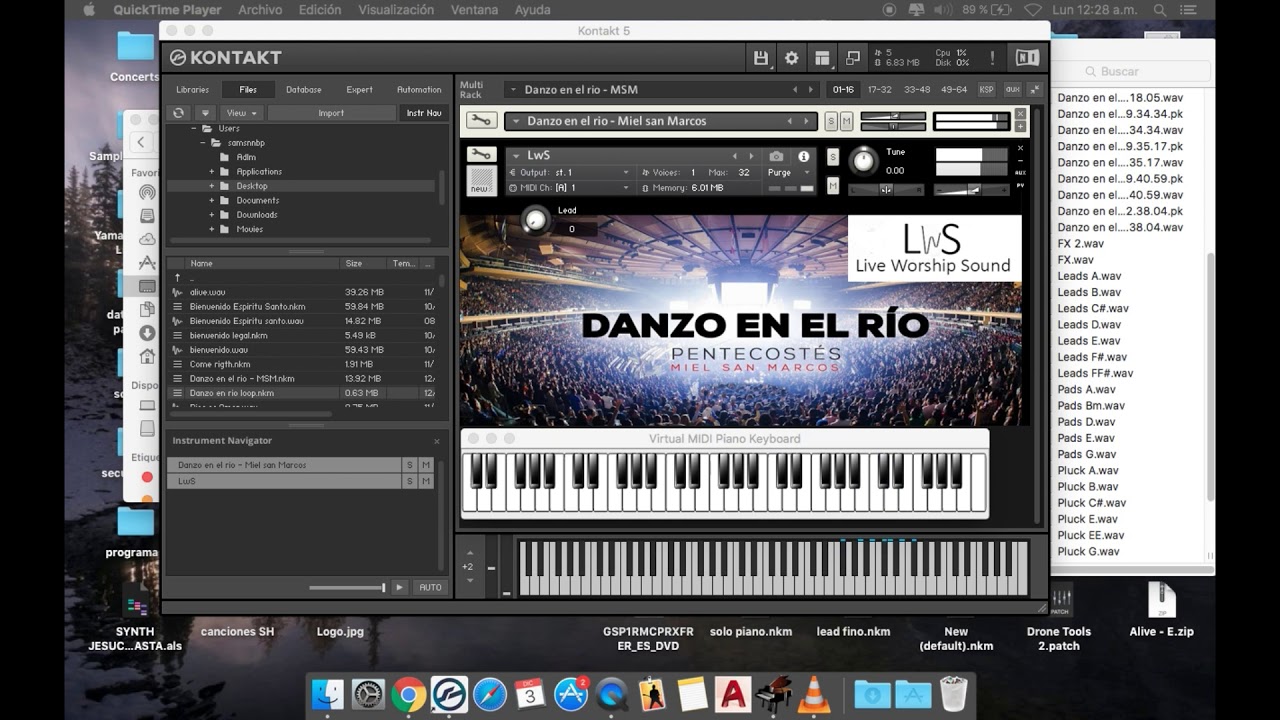1280x720 pixels.
Task: Mute the LwS instrument in rack
Action: click(x=833, y=185)
